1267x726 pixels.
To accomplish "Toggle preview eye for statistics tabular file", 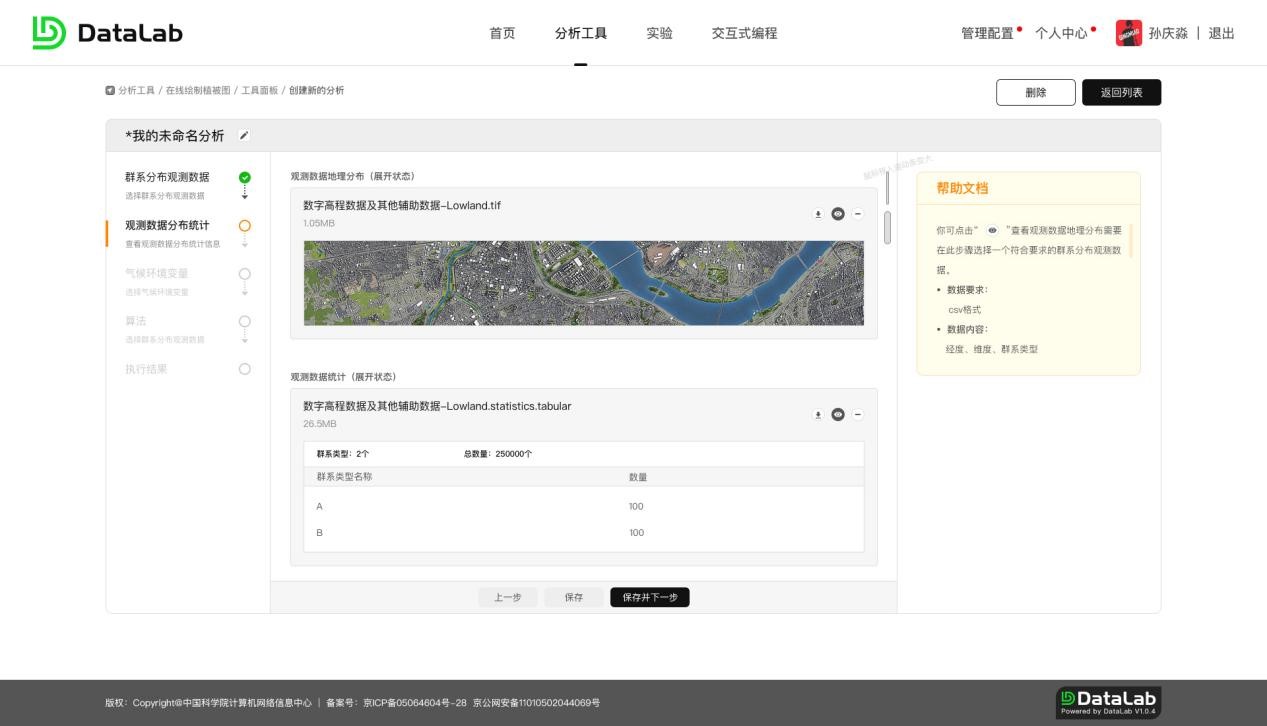I will 838,415.
